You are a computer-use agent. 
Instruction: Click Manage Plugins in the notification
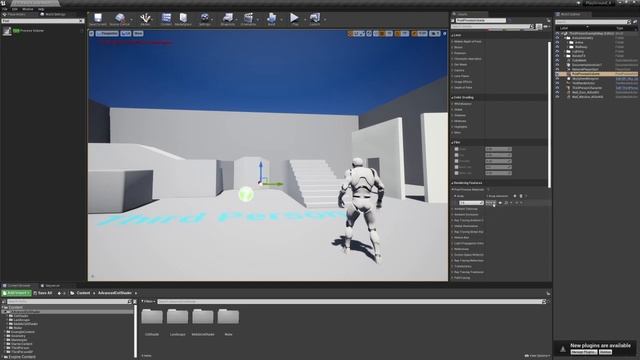[584, 352]
